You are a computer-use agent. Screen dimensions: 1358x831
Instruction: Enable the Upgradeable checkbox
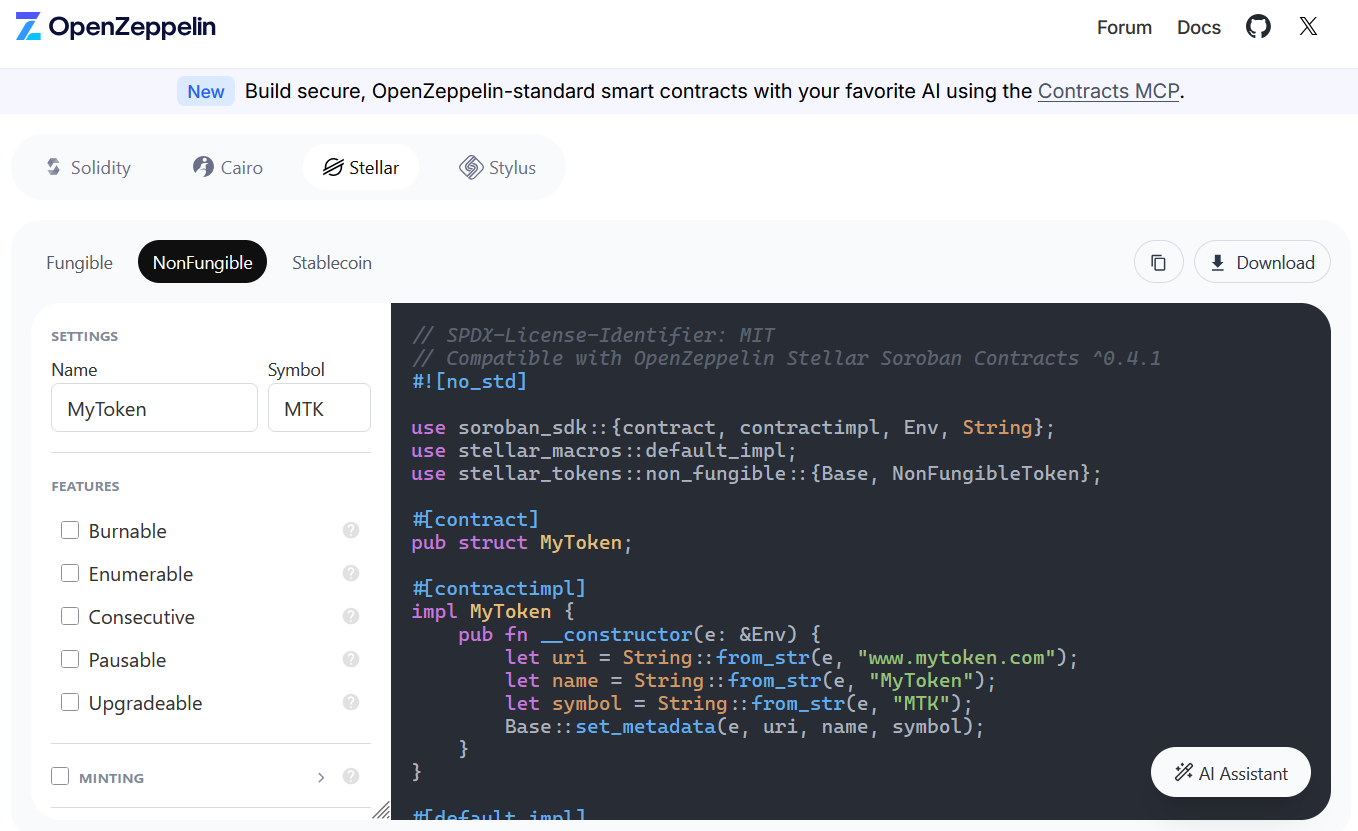(70, 702)
